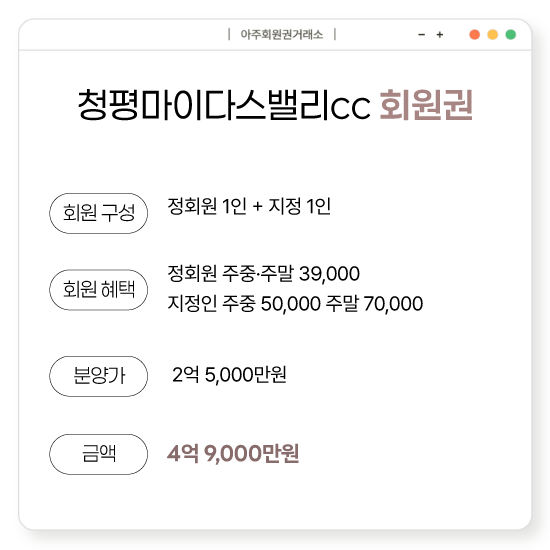Click the green circle window button
Screen dimensions: 550x550
(511, 34)
